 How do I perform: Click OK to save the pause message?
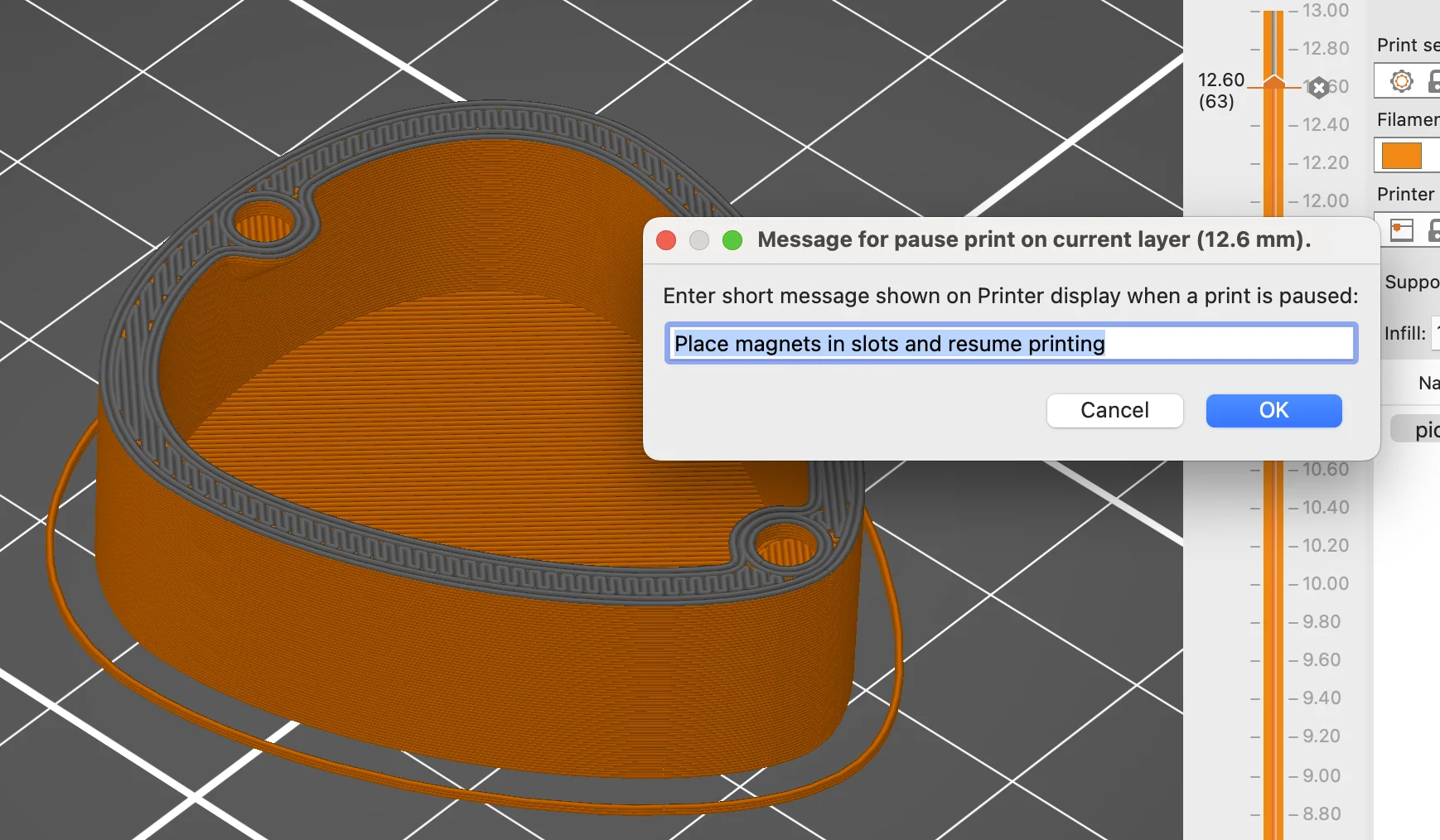coord(1273,410)
